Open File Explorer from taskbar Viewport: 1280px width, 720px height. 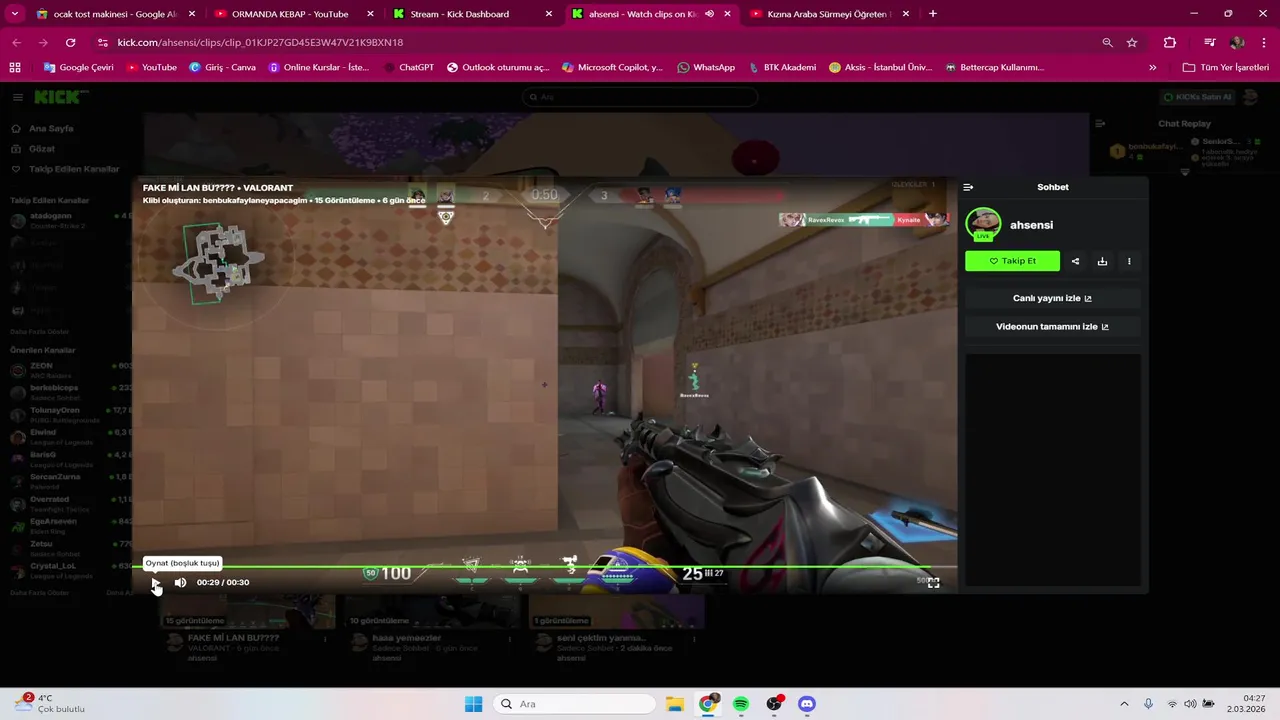[x=674, y=704]
